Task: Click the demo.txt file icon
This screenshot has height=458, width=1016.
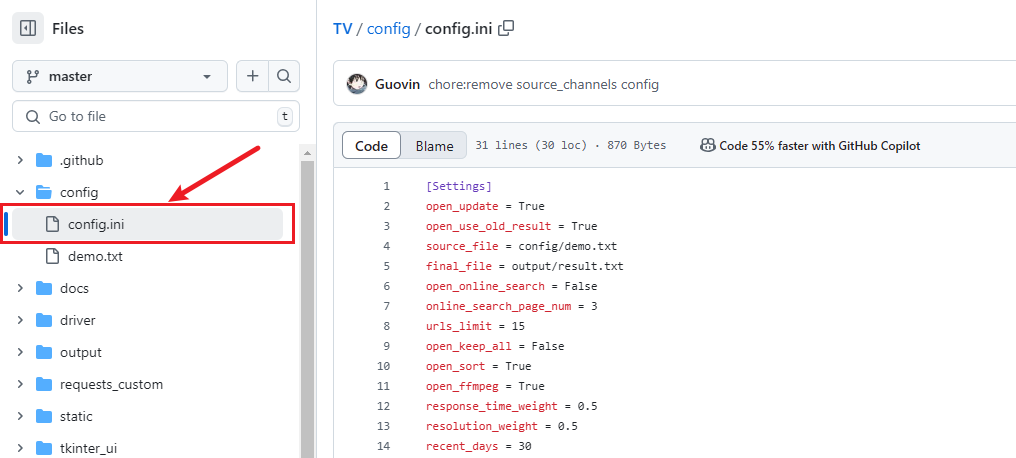Action: coord(52,257)
